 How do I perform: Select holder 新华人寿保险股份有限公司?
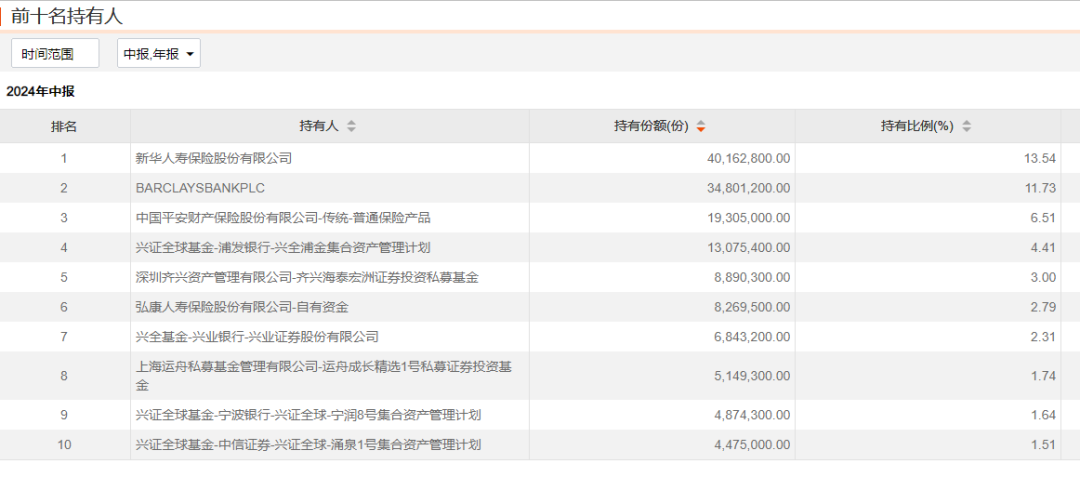[214, 158]
